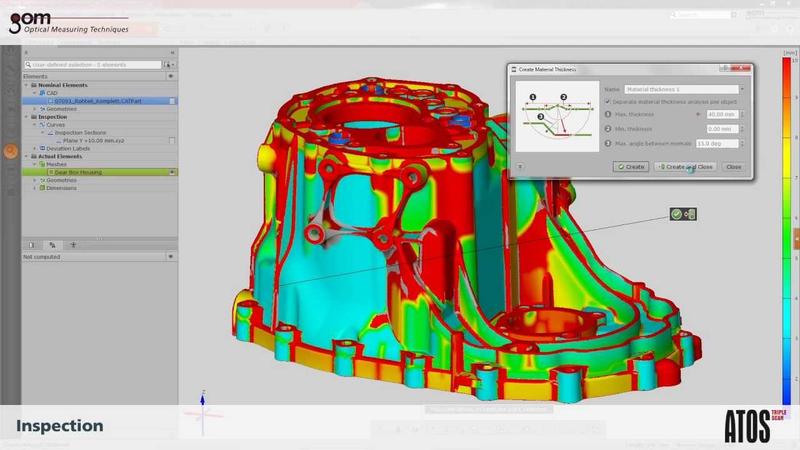
Task: Open the Not computed dropdown arrow
Action: pyautogui.click(x=171, y=257)
